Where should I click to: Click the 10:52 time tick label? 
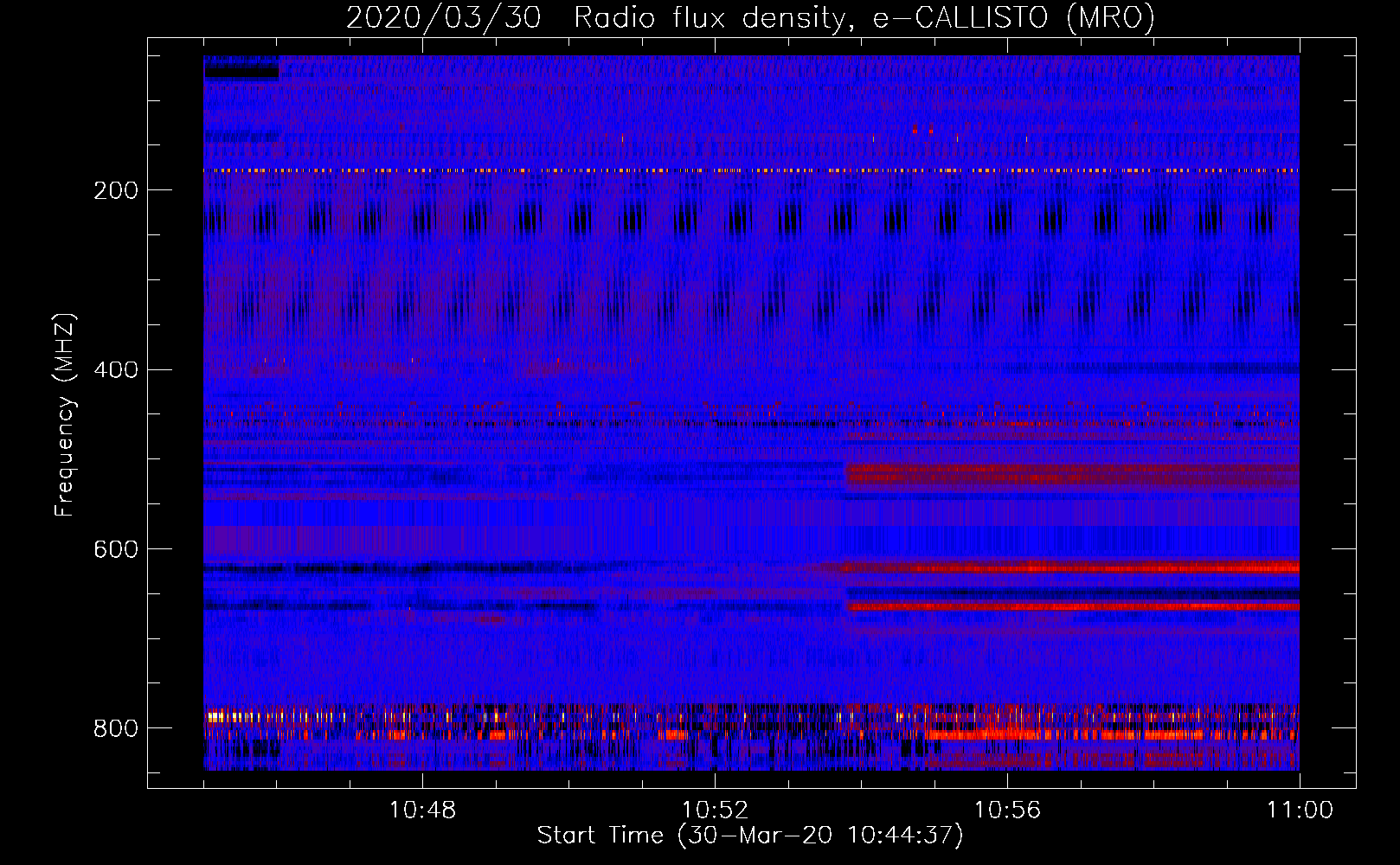pos(715,811)
